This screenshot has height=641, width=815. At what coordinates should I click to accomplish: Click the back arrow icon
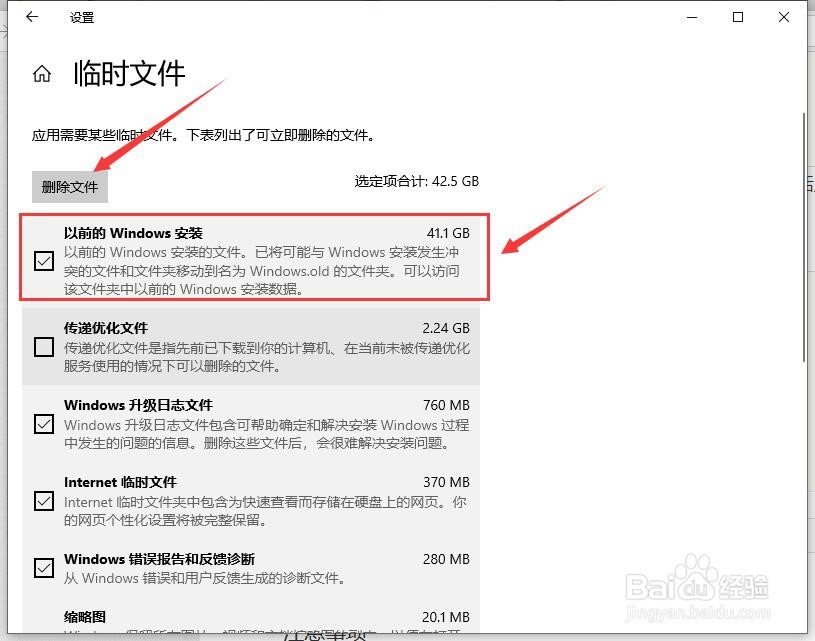30,17
